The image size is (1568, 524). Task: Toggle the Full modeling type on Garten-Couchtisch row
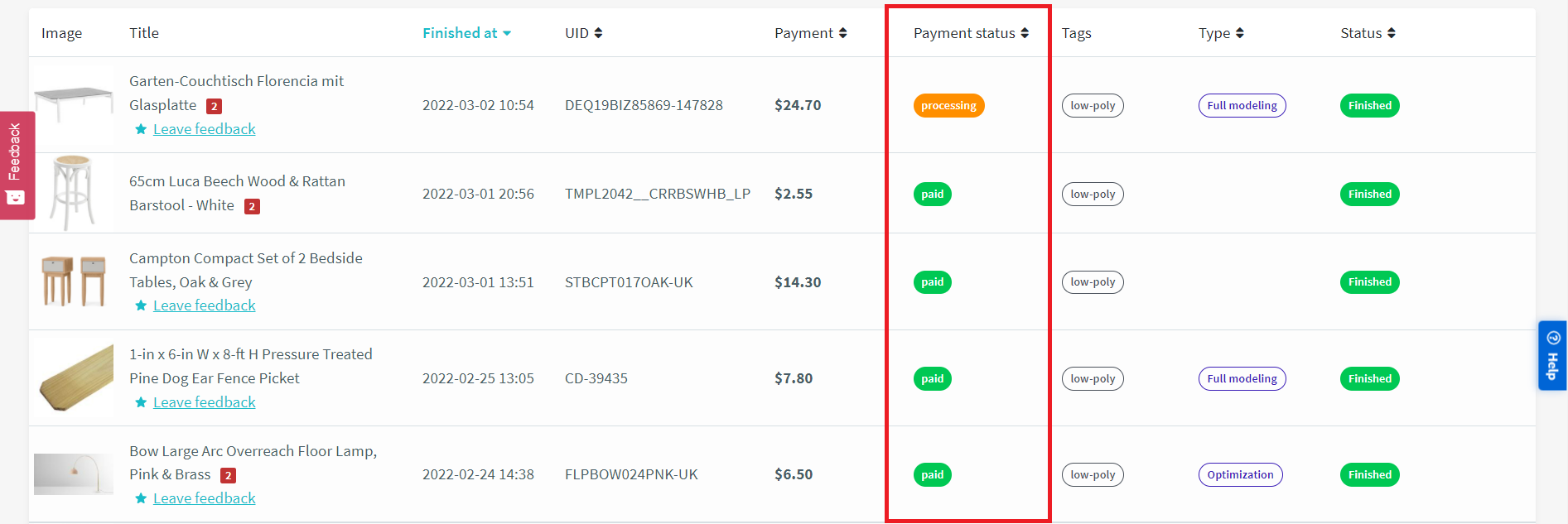[1242, 105]
